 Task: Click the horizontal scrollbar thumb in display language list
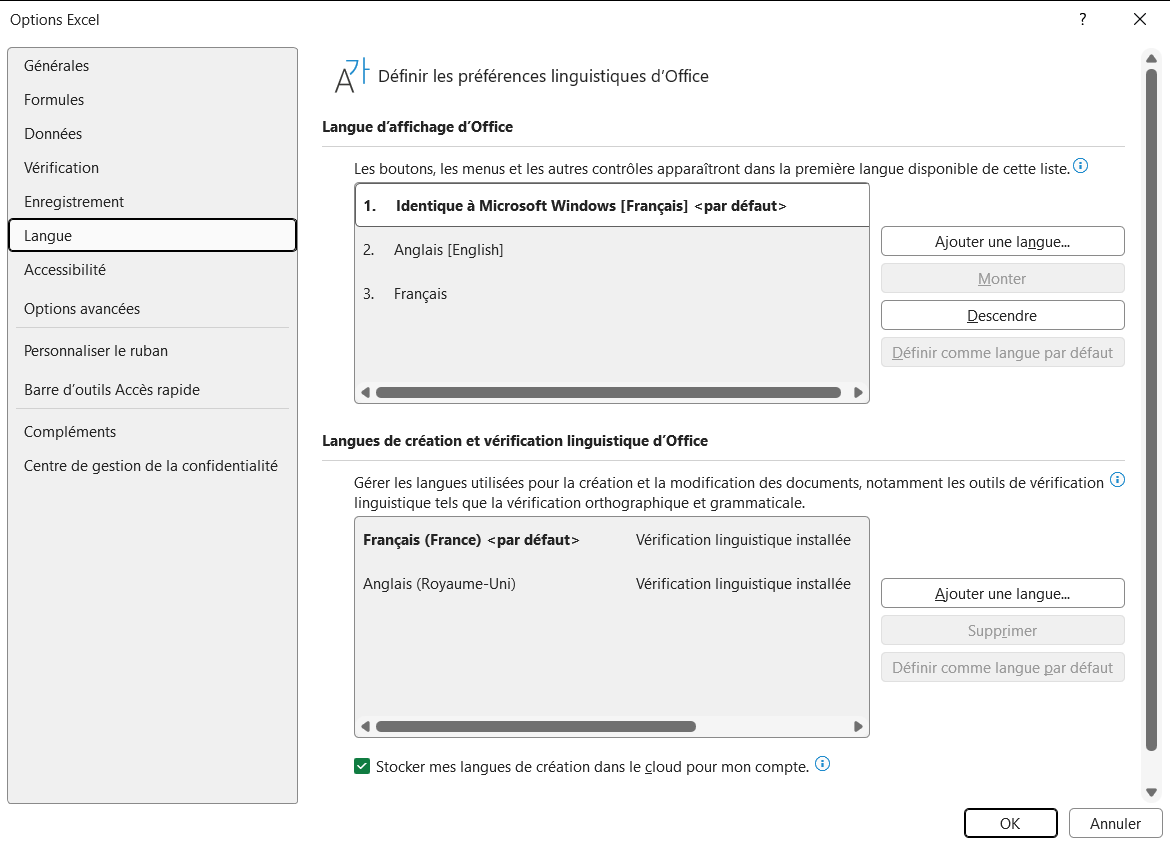608,393
